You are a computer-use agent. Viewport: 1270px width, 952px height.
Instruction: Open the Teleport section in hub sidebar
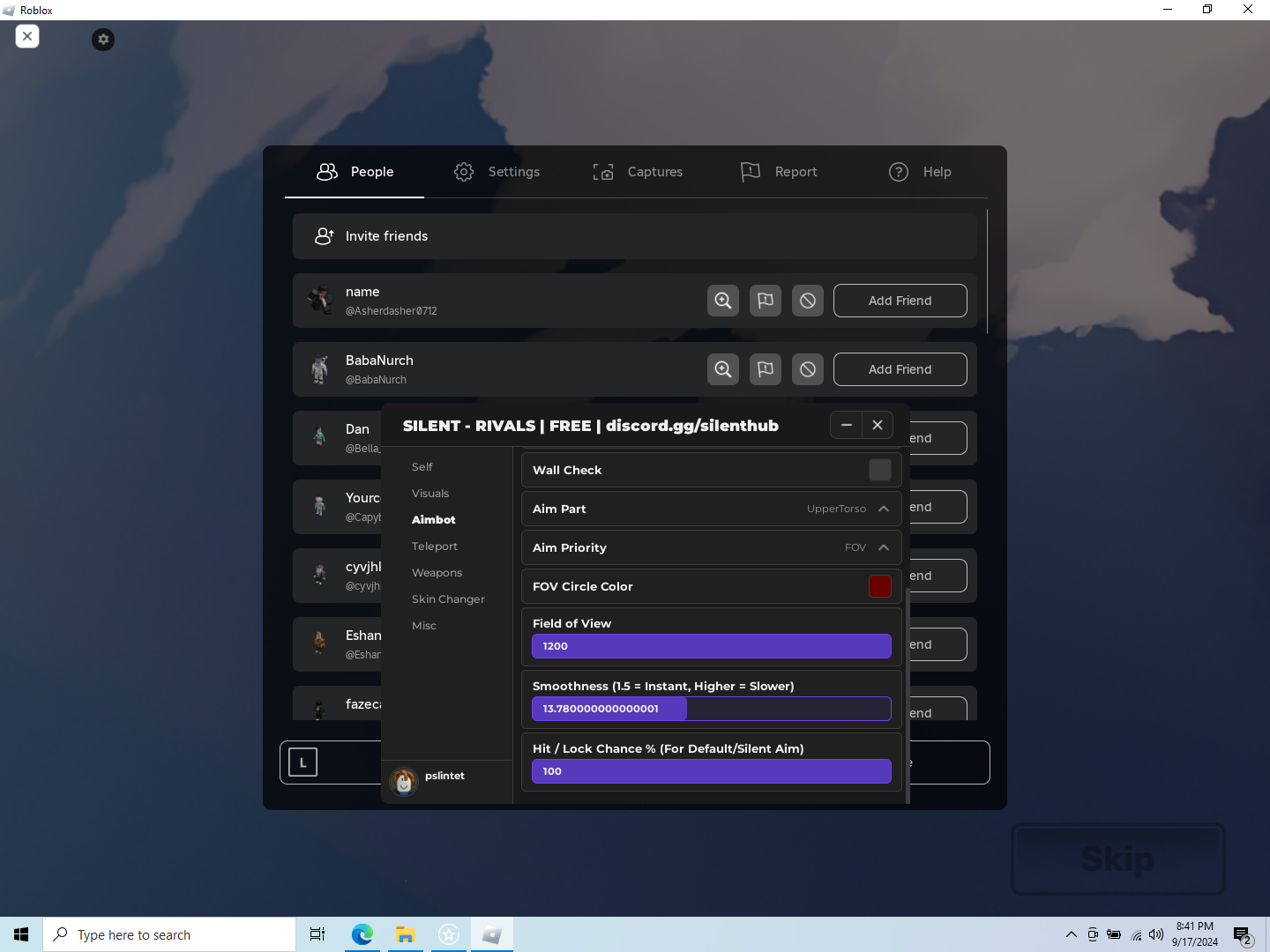coord(435,547)
